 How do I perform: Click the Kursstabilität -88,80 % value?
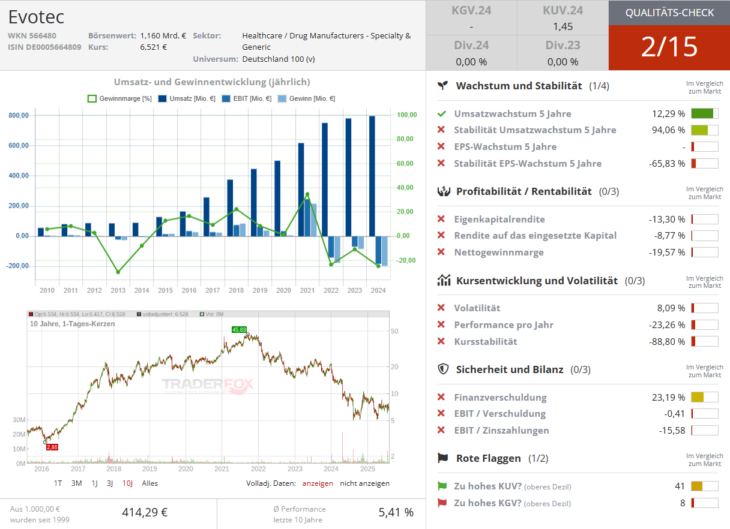point(667,341)
